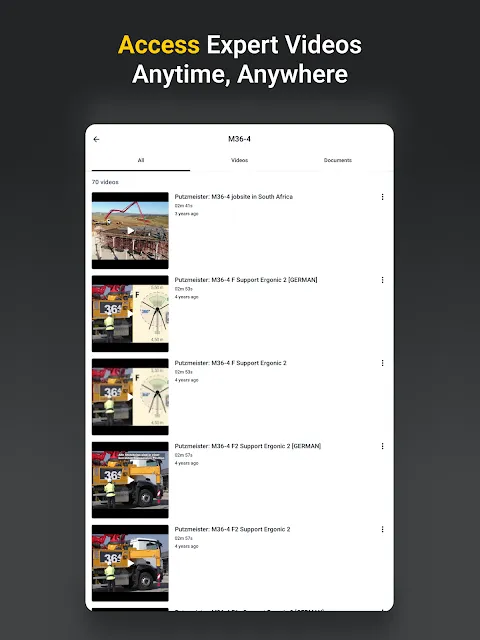Switch to the Documents tab
The image size is (480, 640).
pos(338,160)
